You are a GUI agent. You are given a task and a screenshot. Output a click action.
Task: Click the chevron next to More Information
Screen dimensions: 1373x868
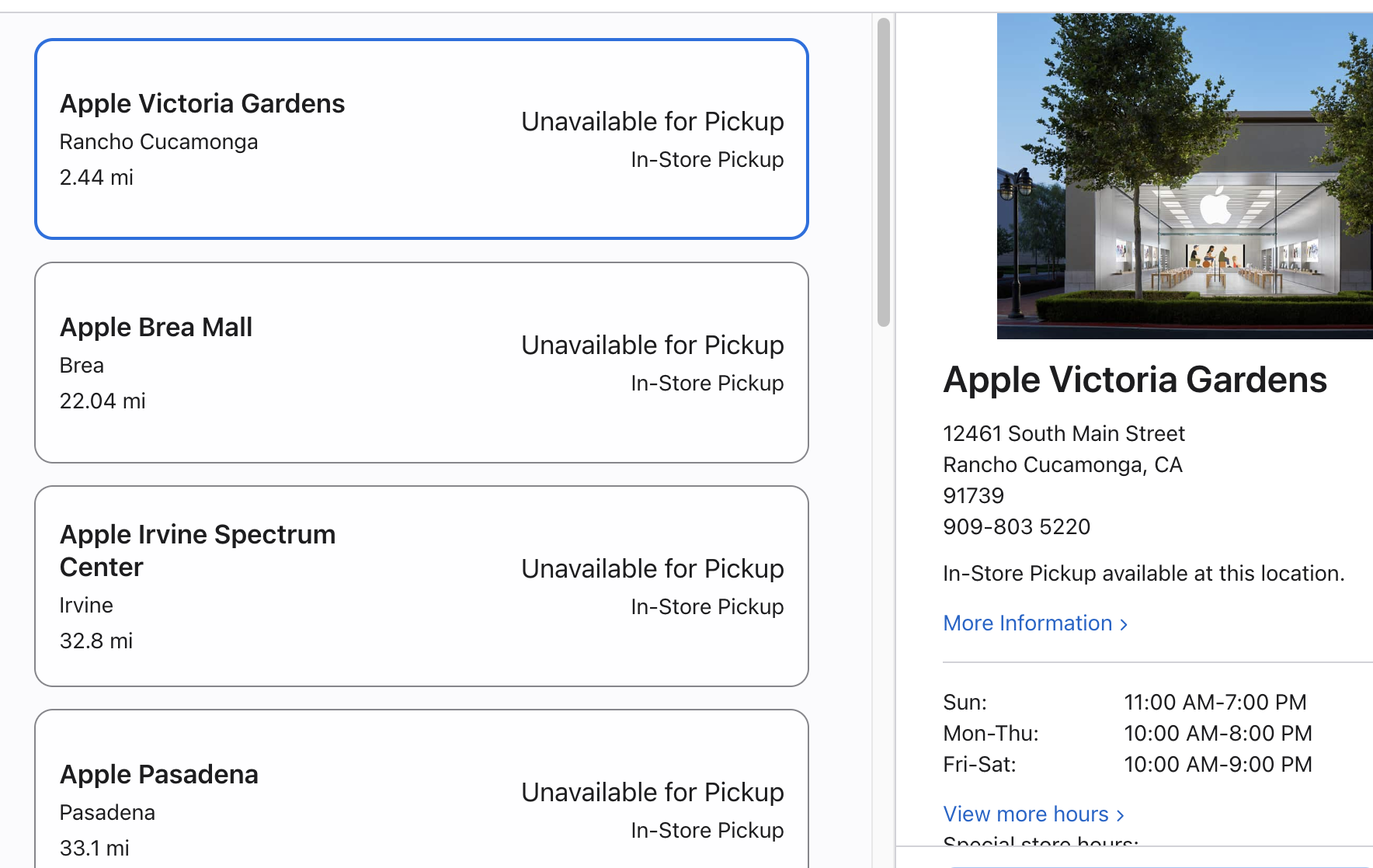(1123, 624)
